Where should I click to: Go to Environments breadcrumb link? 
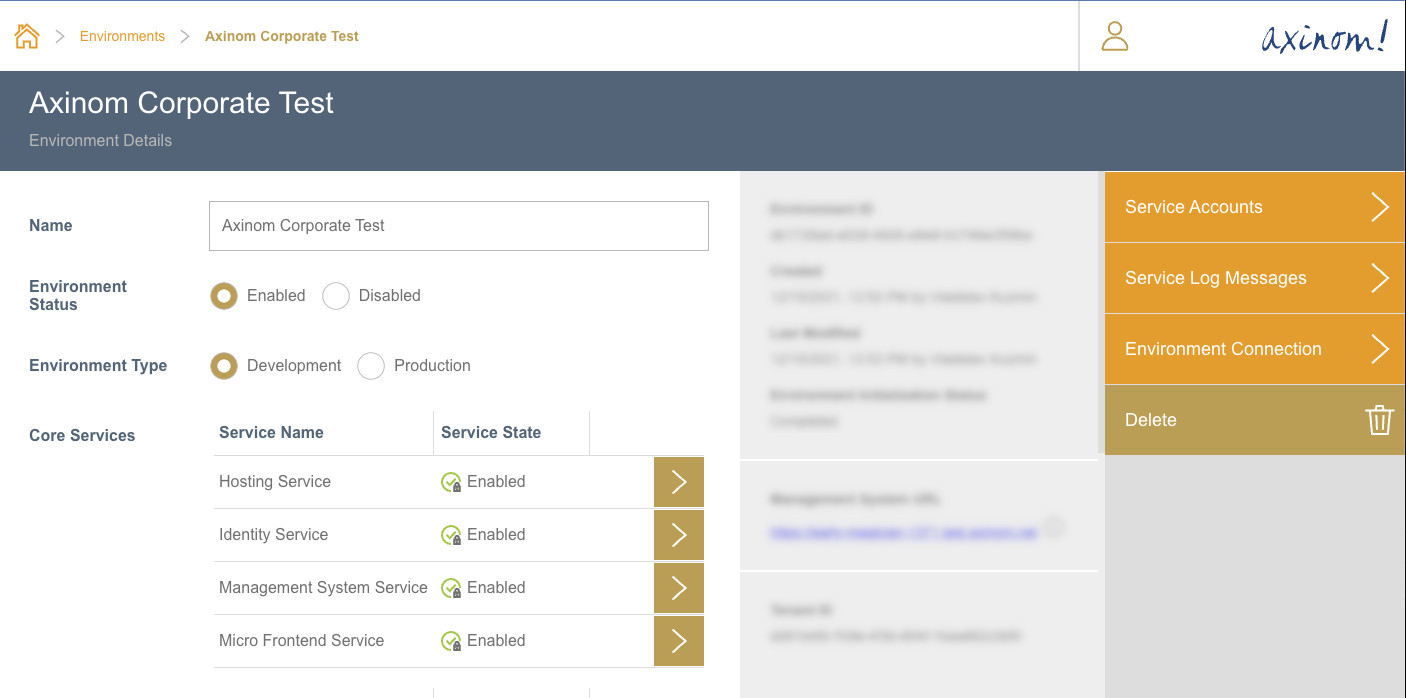(x=122, y=36)
